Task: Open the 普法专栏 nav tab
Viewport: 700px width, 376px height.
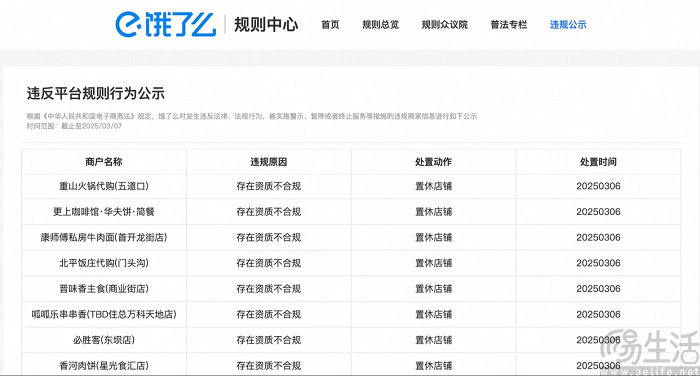Action: [508, 25]
